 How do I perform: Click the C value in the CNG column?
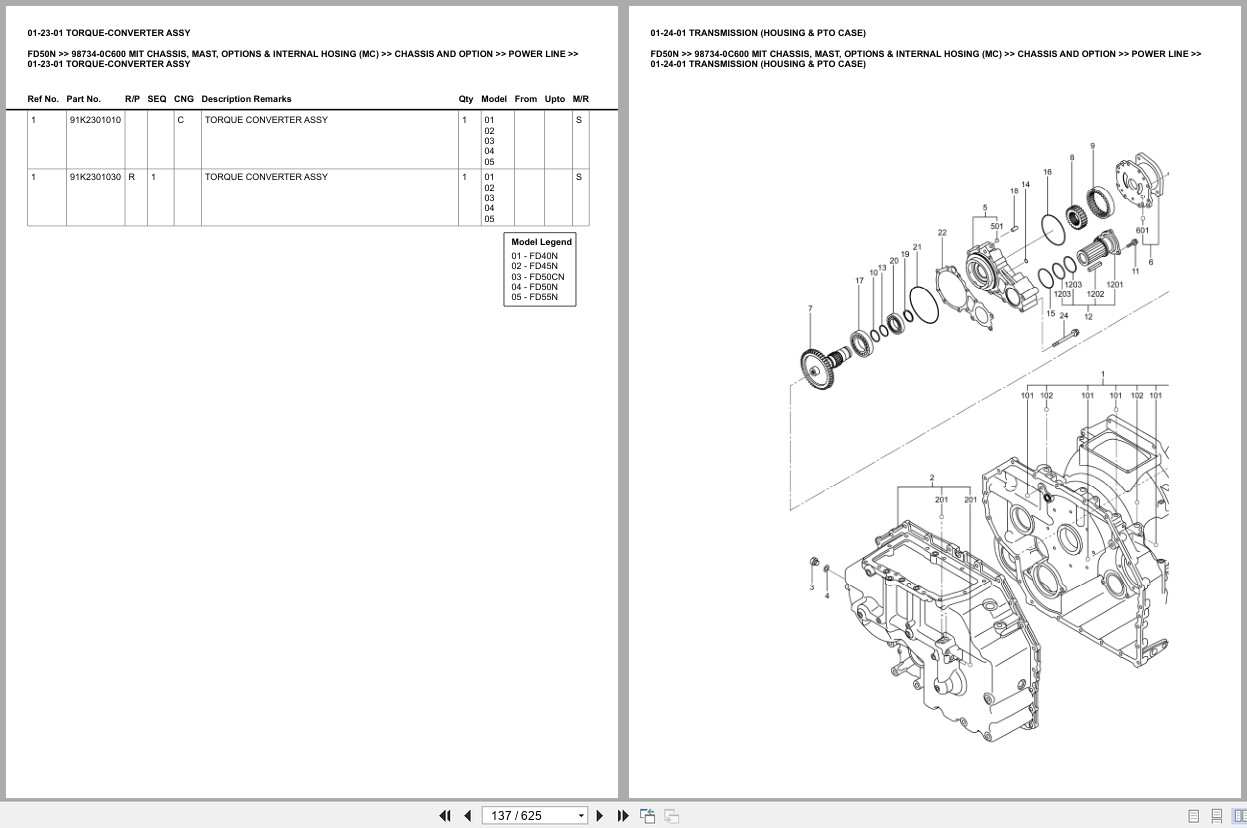[x=181, y=120]
